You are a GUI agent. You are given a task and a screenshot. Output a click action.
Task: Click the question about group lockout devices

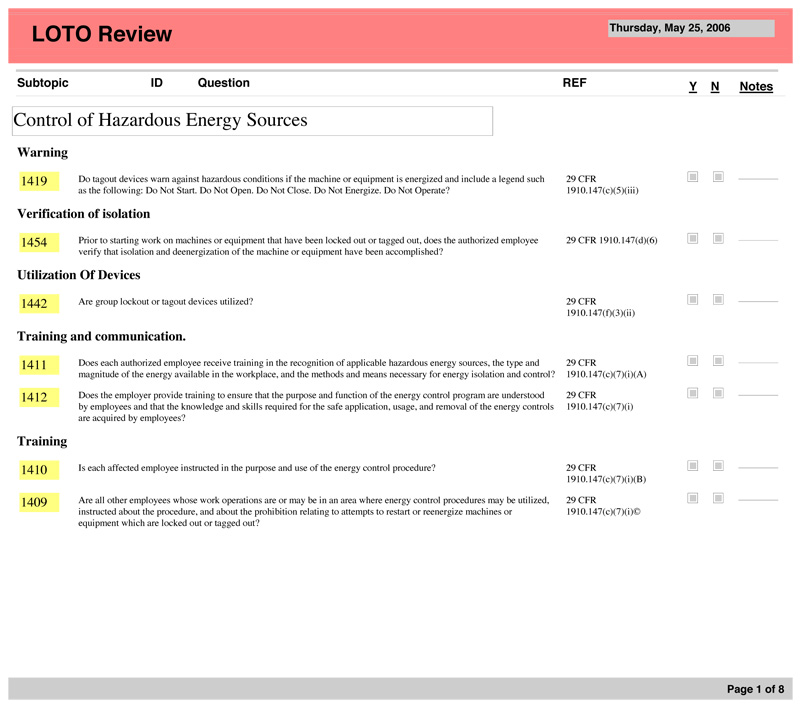pos(166,301)
